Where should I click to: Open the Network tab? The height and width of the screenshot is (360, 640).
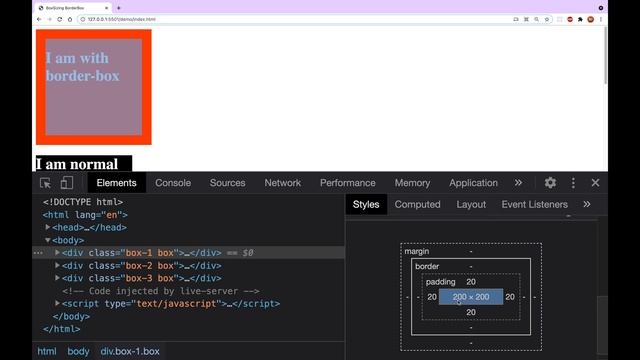[282, 183]
